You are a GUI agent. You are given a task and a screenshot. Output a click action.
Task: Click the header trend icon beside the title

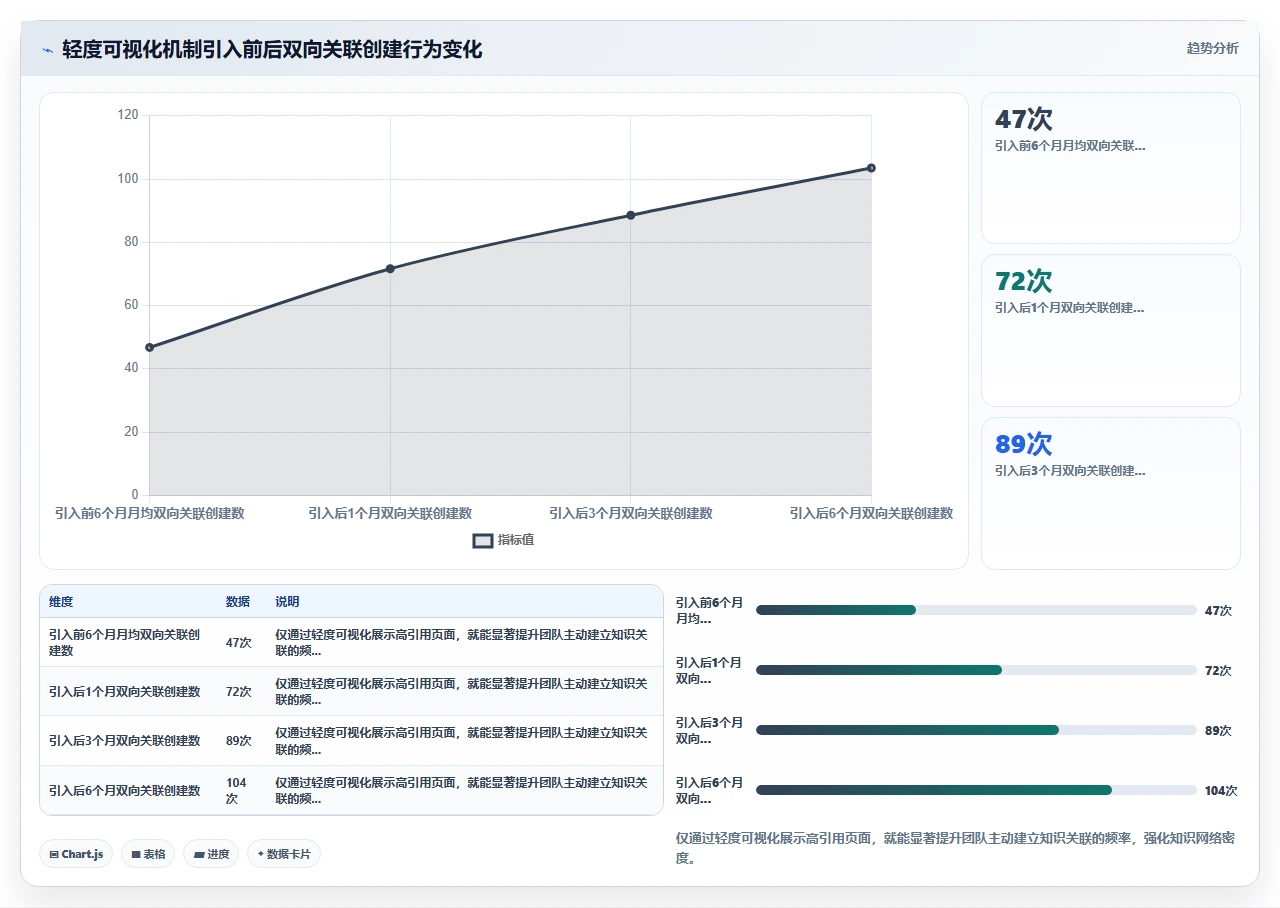click(x=47, y=50)
